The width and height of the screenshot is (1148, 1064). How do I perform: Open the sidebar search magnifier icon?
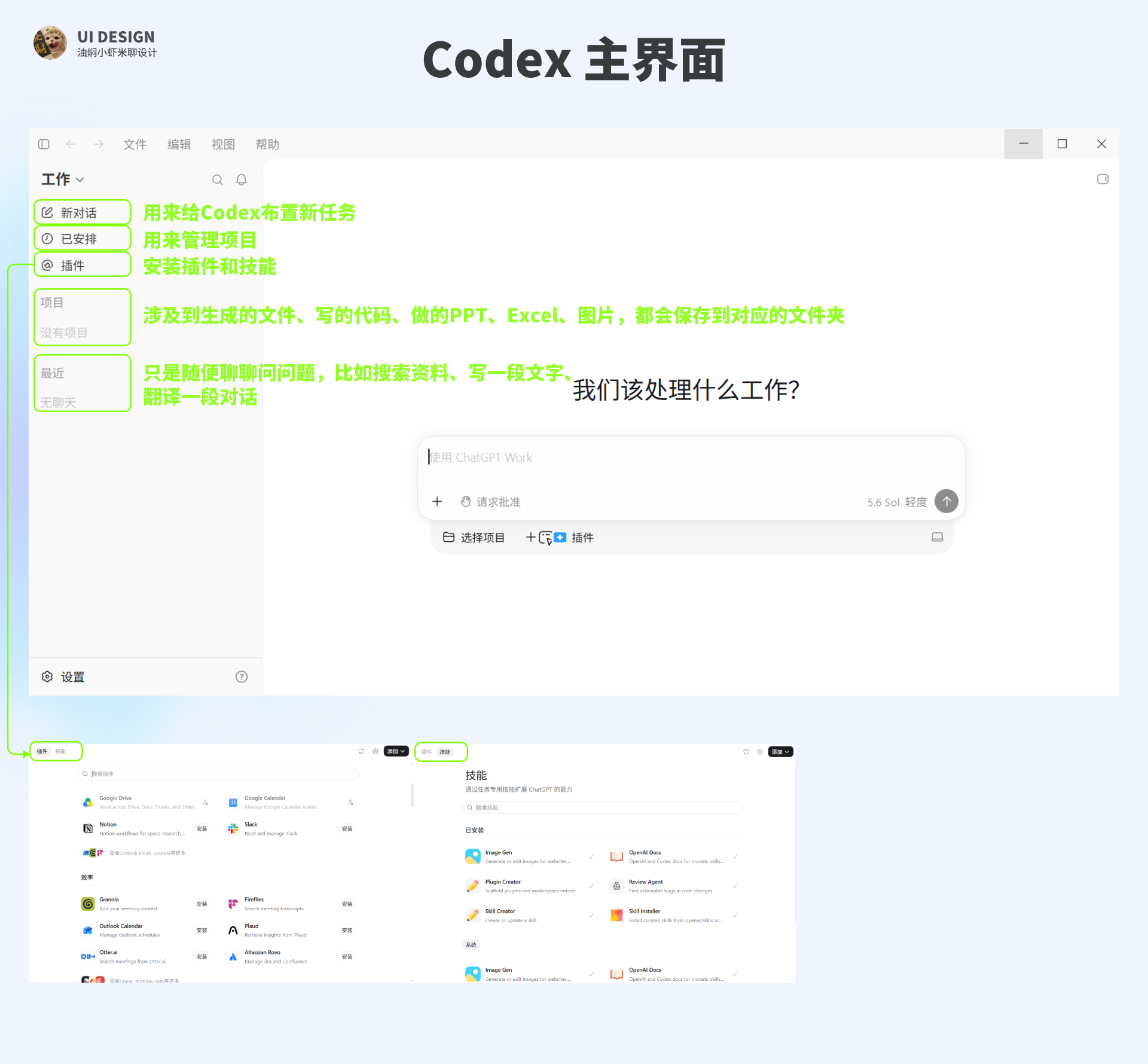[x=218, y=179]
